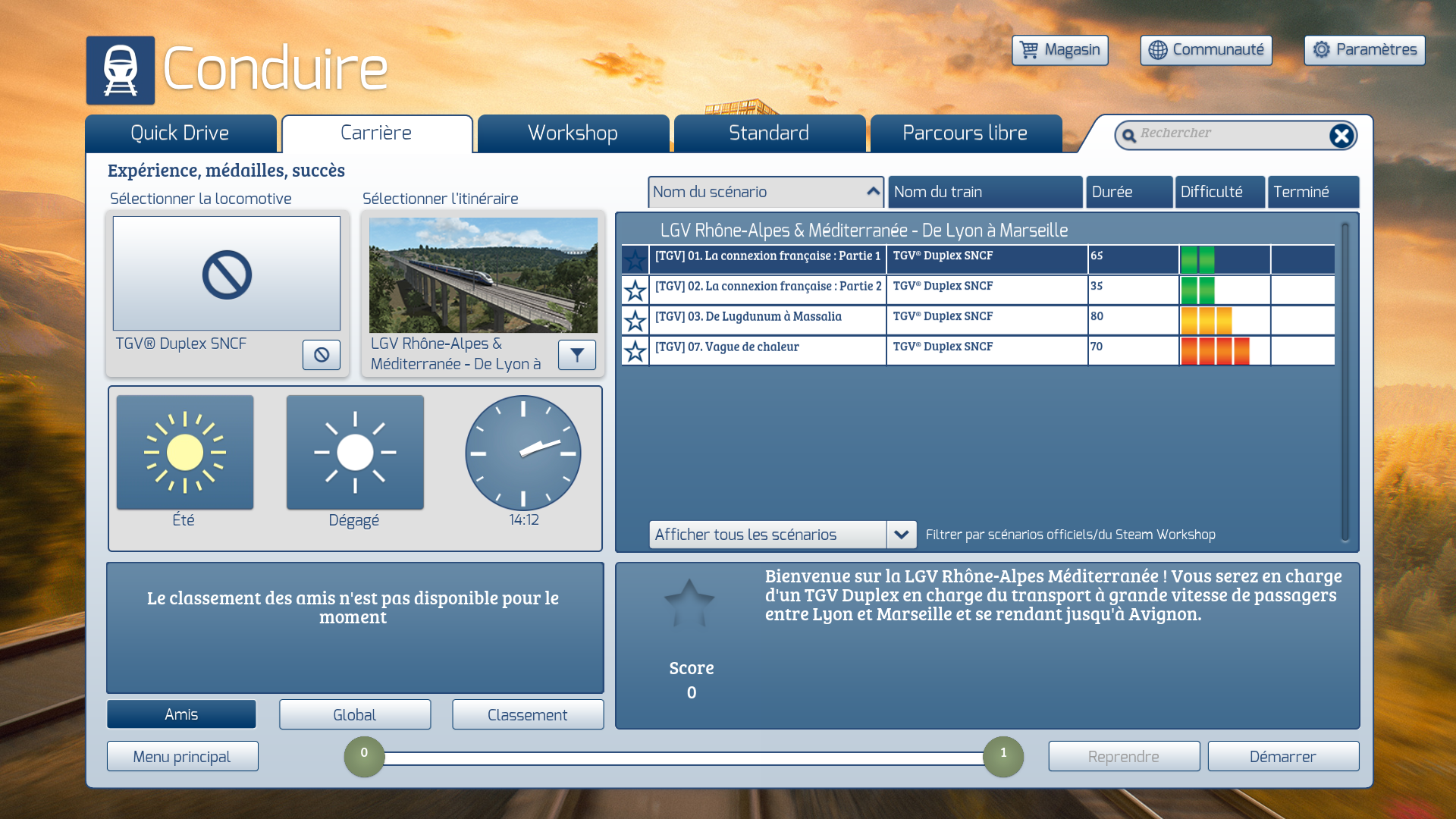The image size is (1456, 819).
Task: Click the yellow difficulty bars of De Lugdunum
Action: click(1207, 321)
